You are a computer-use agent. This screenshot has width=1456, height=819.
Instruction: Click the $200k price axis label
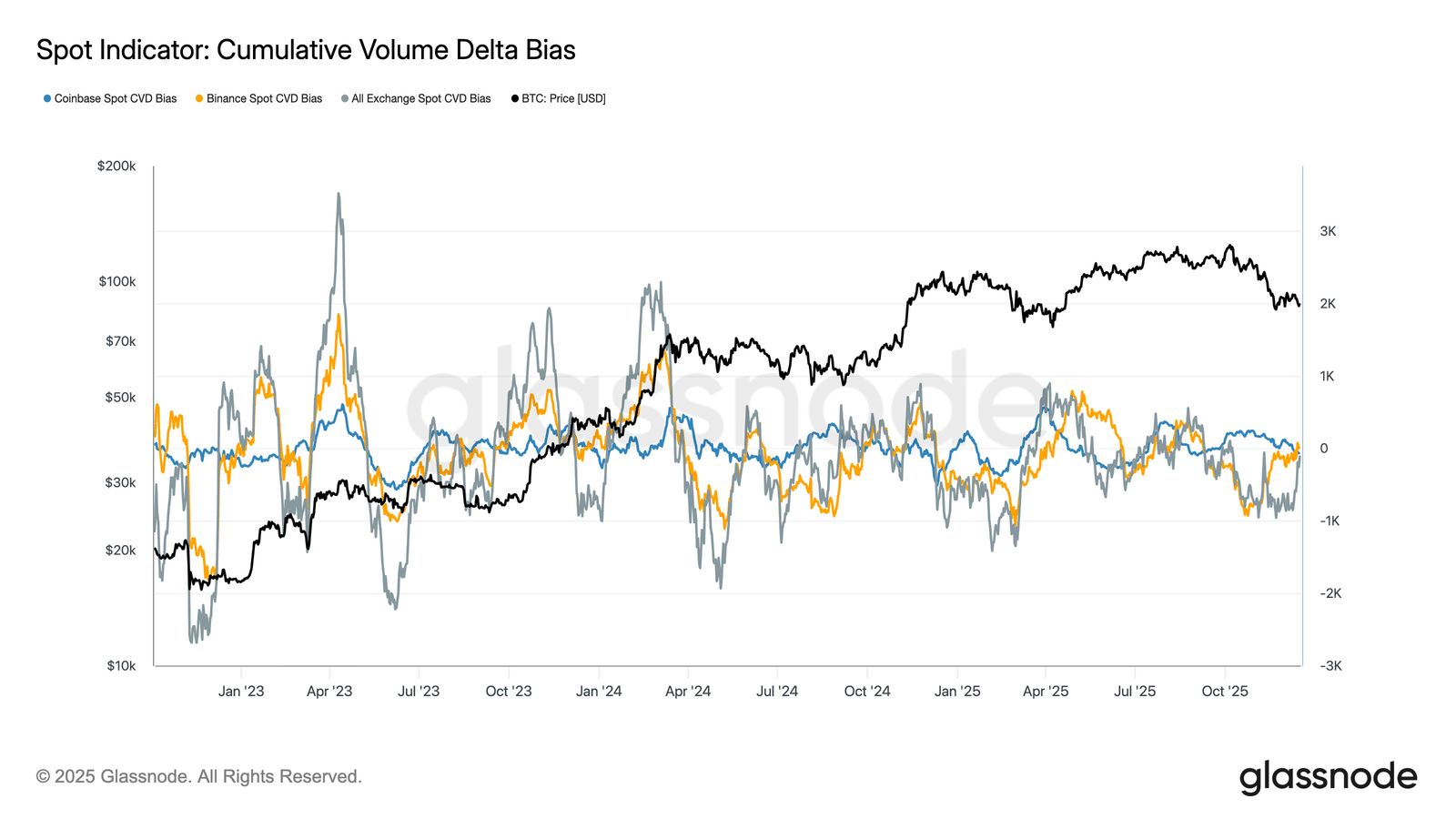(x=116, y=167)
